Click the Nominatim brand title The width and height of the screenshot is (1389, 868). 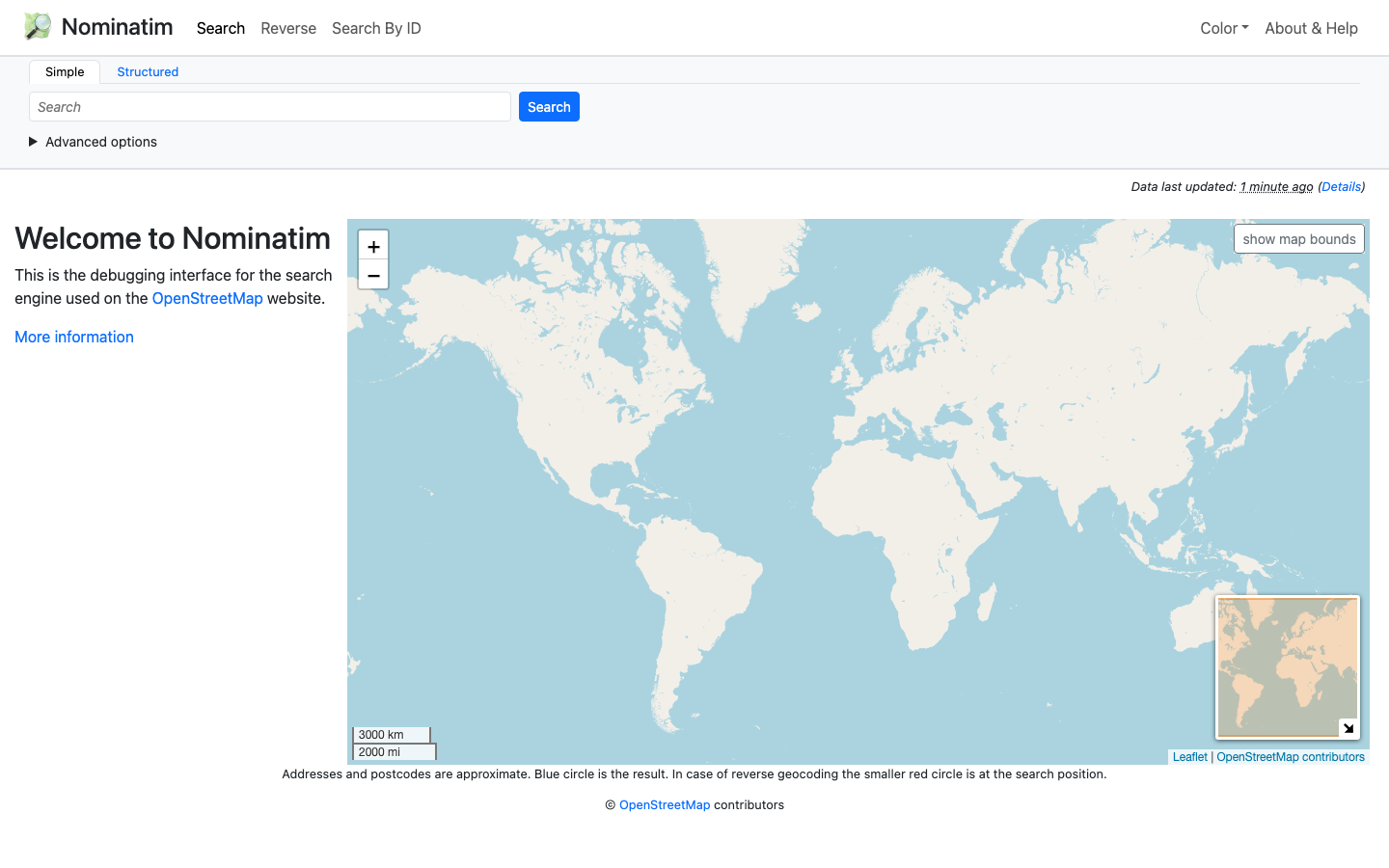tap(118, 27)
